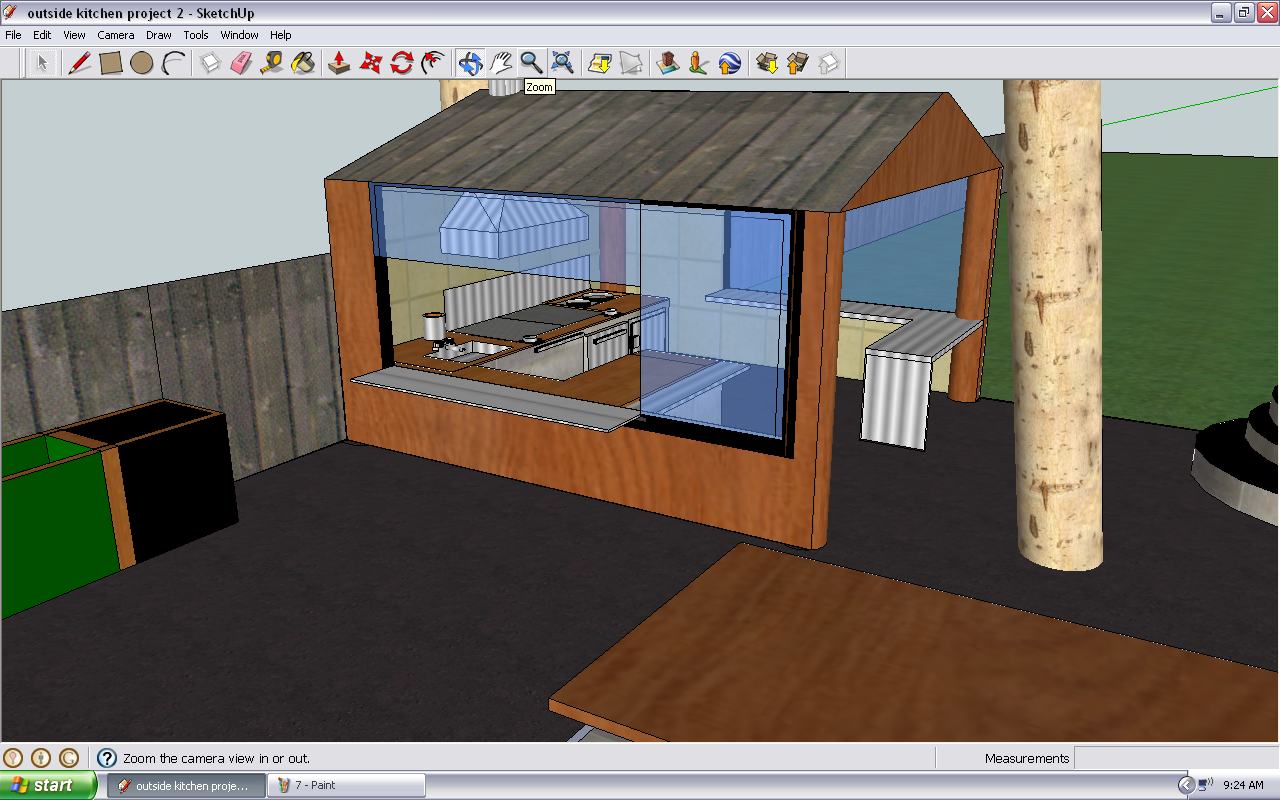Click the globe with arrow toolbar icon

730,63
